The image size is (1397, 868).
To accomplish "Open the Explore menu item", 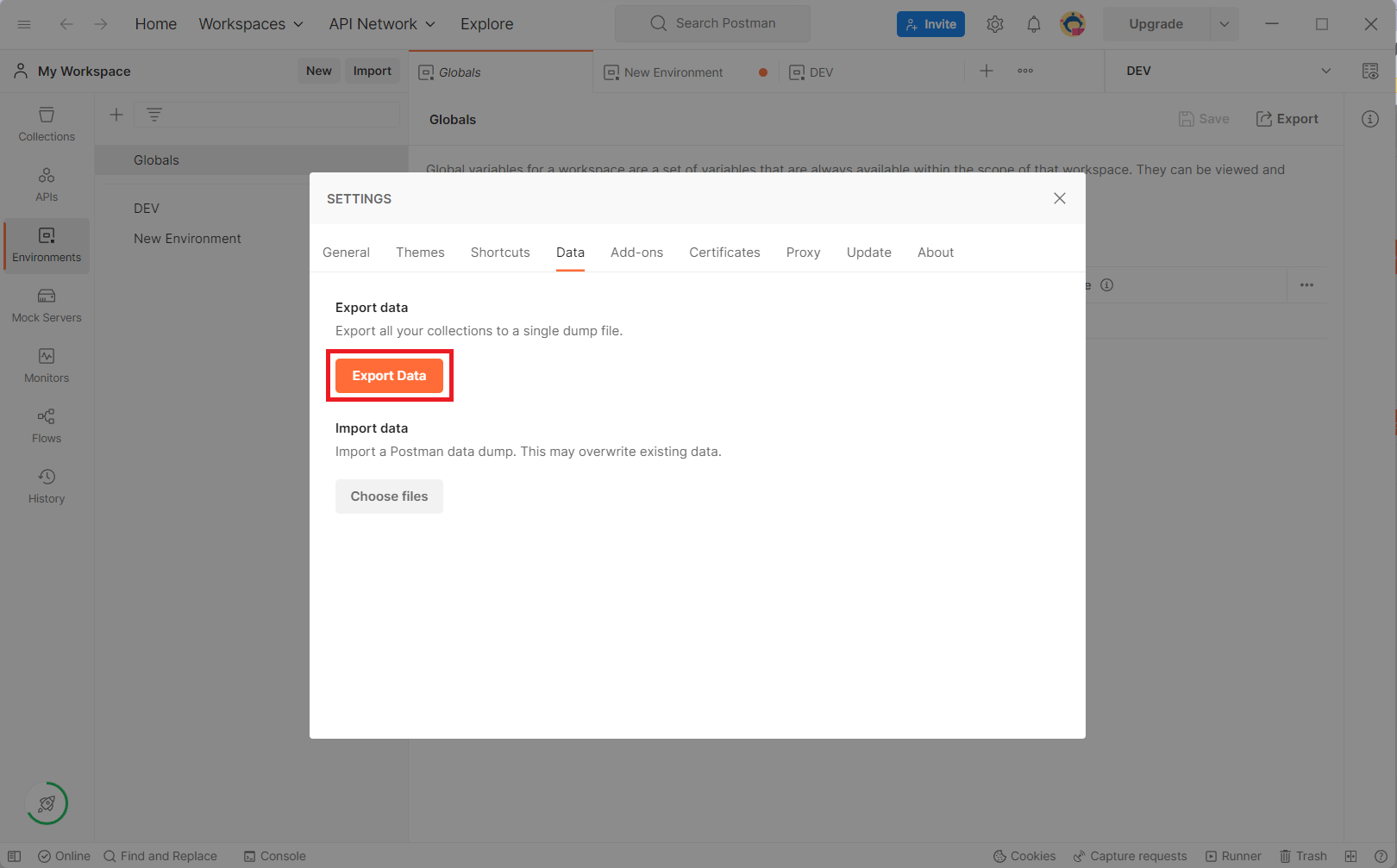I will 487,24.
